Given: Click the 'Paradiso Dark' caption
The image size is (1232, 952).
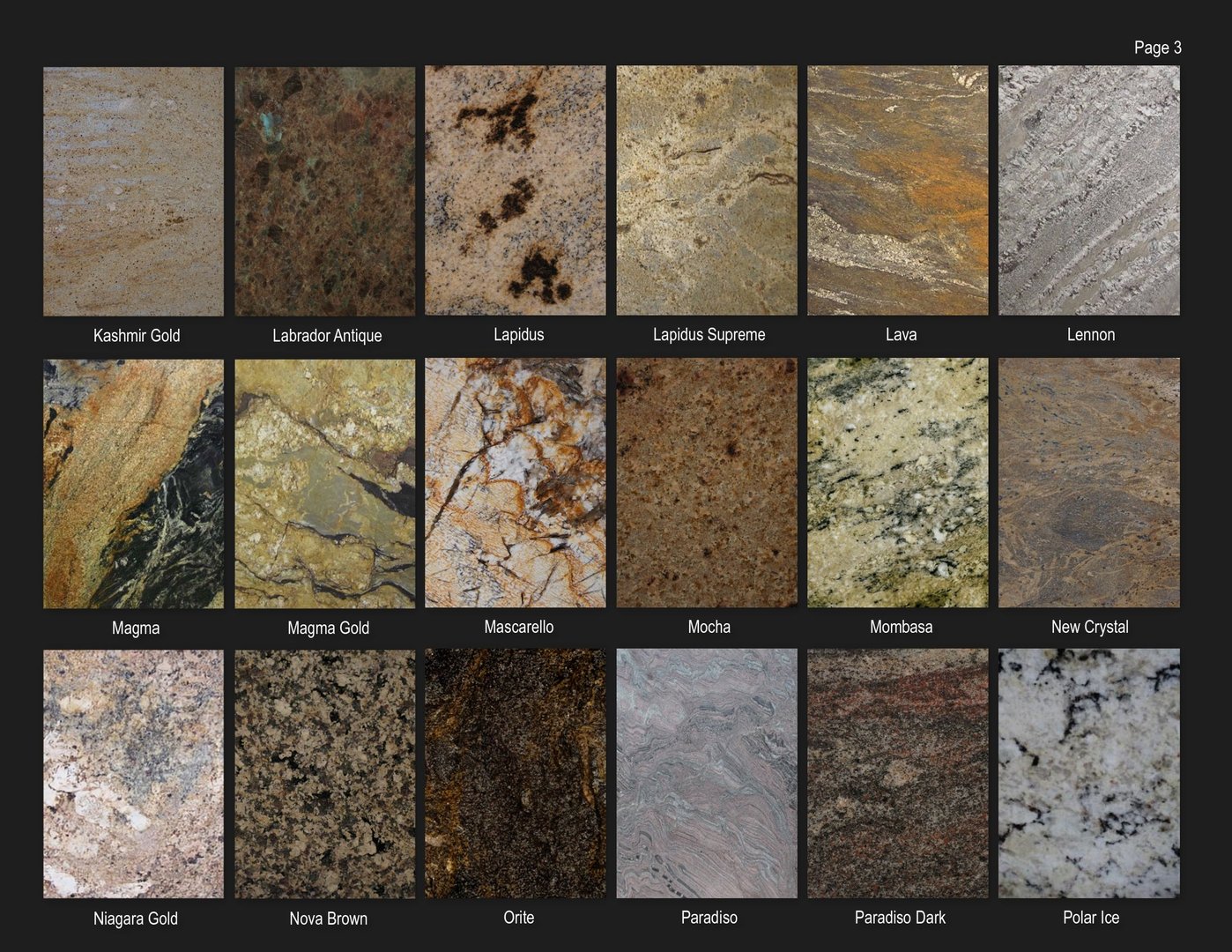Looking at the screenshot, I should 900,918.
